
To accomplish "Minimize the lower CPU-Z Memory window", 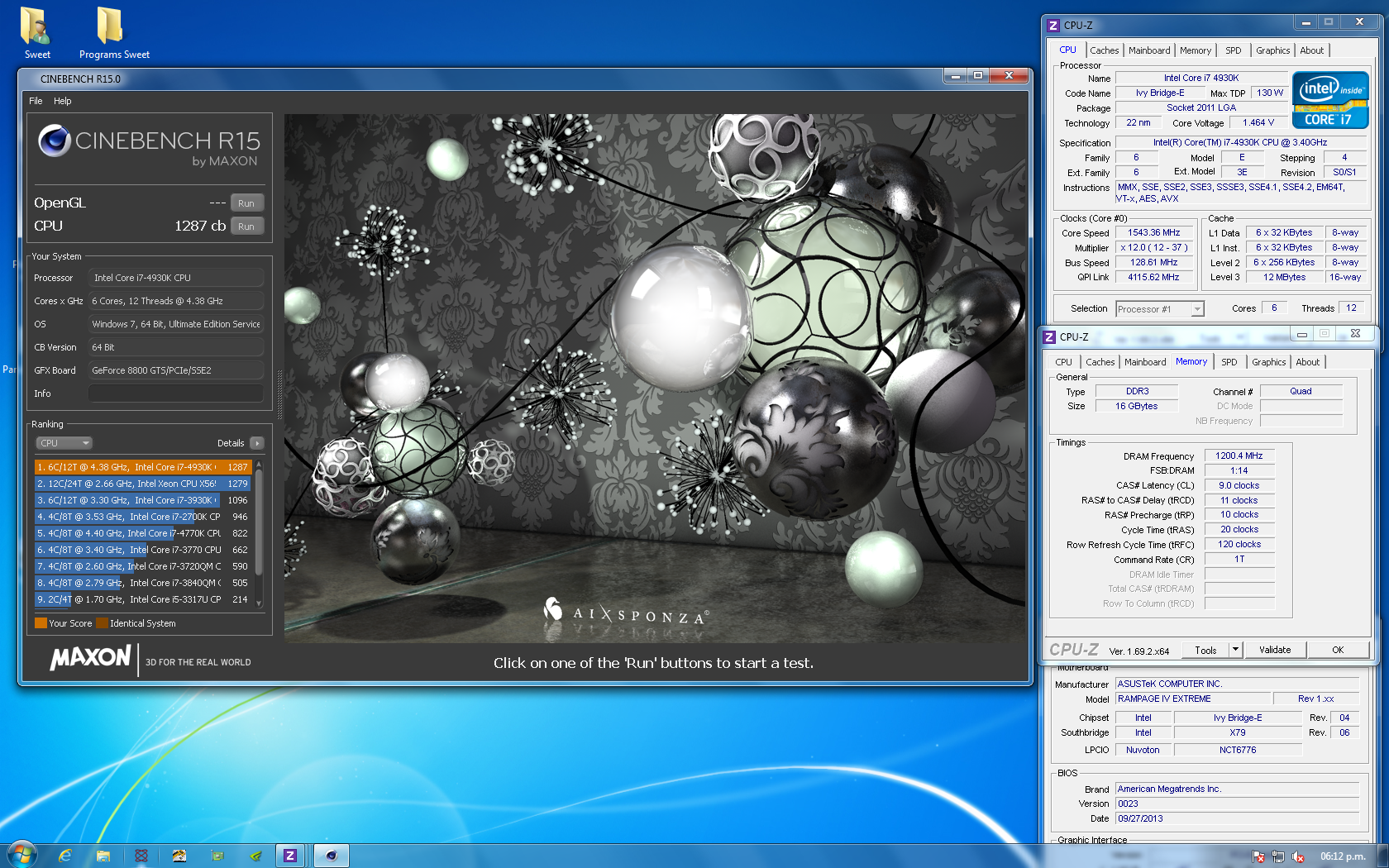I will pos(1301,334).
